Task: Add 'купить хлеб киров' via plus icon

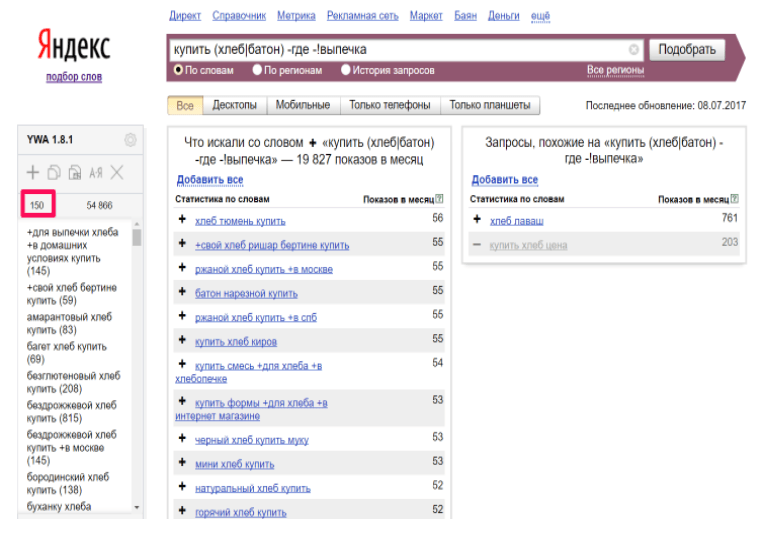Action: (x=182, y=340)
